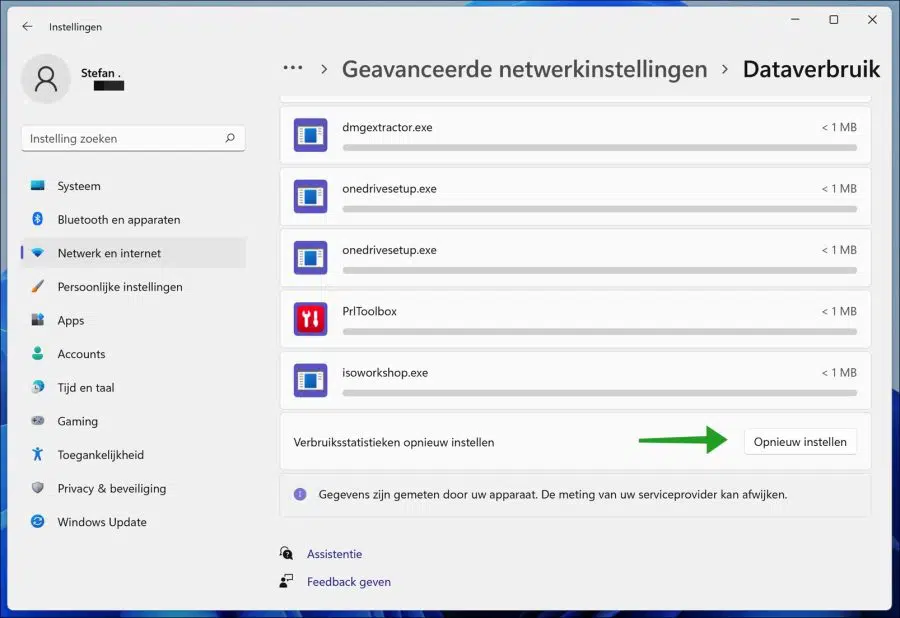Click the info icon beside Gegevens zijn gemeten

click(x=300, y=494)
